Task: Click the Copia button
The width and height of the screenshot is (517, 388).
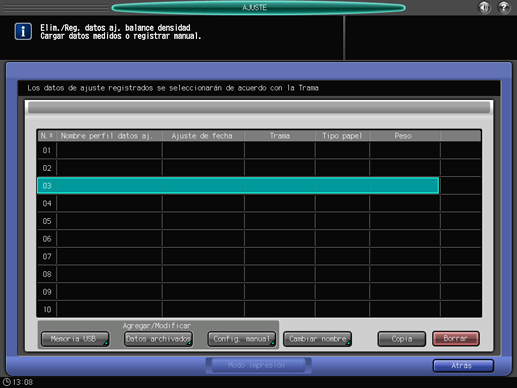Action: pos(402,339)
